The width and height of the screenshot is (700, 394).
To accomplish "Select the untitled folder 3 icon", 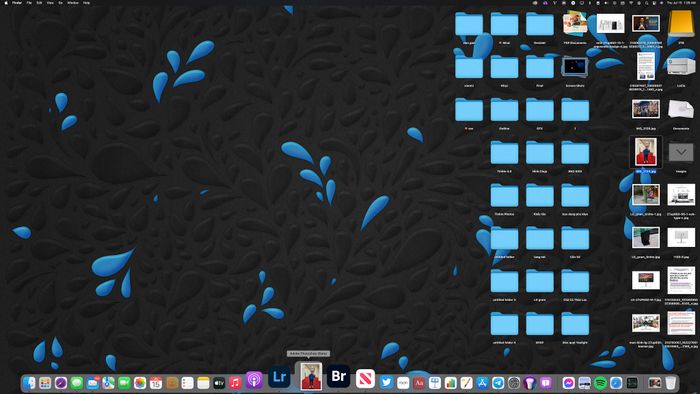I will [504, 282].
